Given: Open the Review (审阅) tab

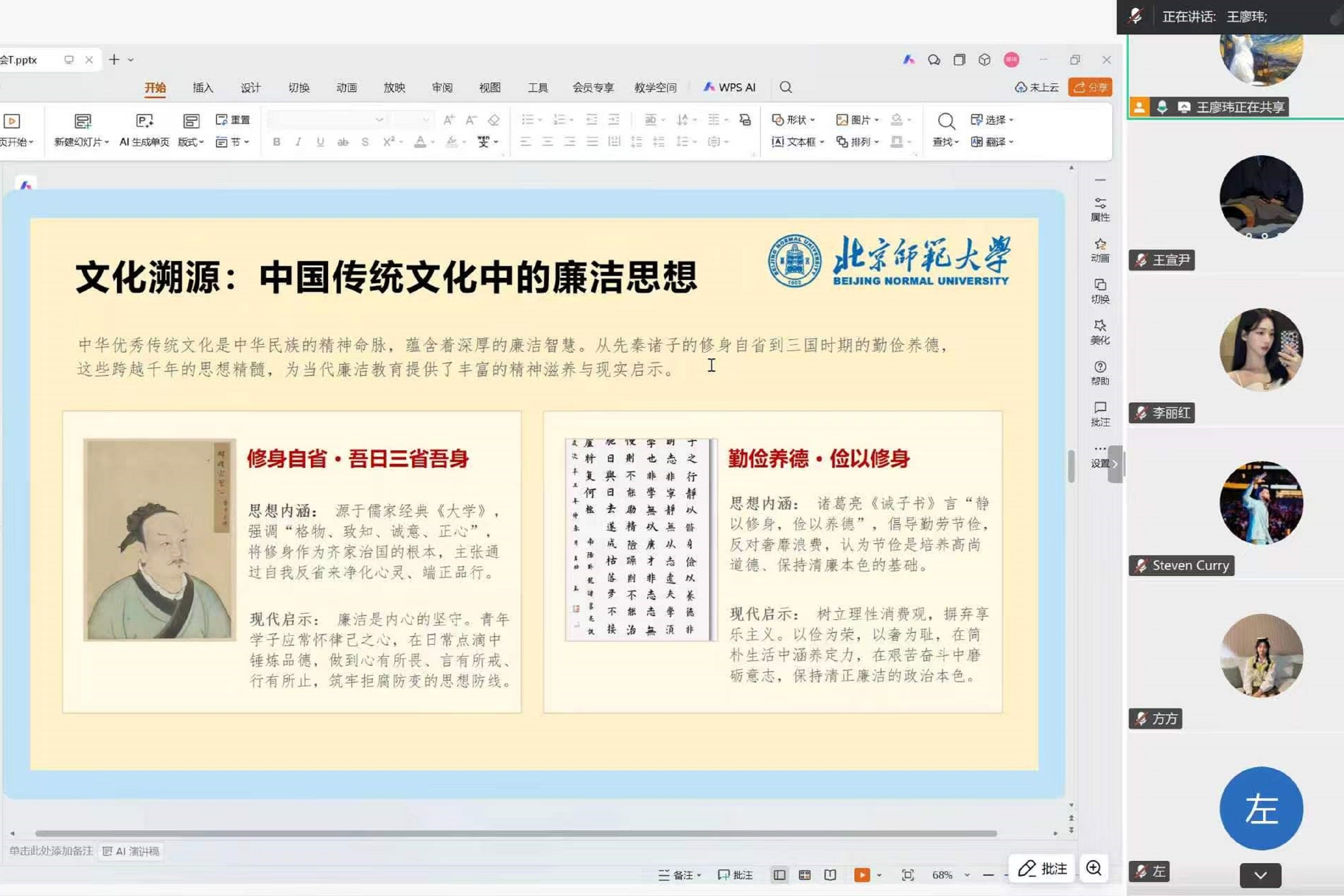Looking at the screenshot, I should pyautogui.click(x=442, y=87).
